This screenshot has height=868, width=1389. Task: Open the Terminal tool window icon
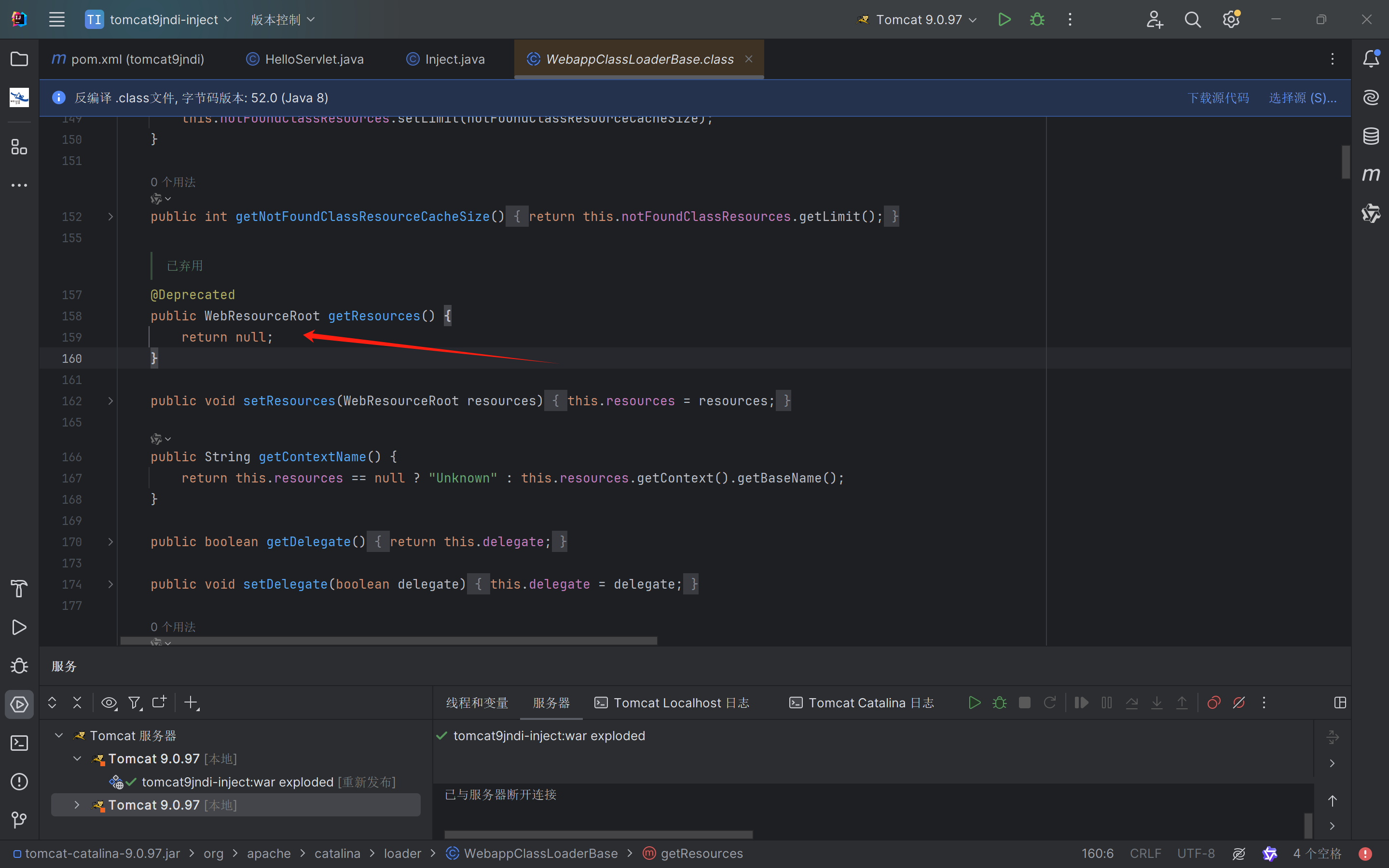(x=19, y=743)
